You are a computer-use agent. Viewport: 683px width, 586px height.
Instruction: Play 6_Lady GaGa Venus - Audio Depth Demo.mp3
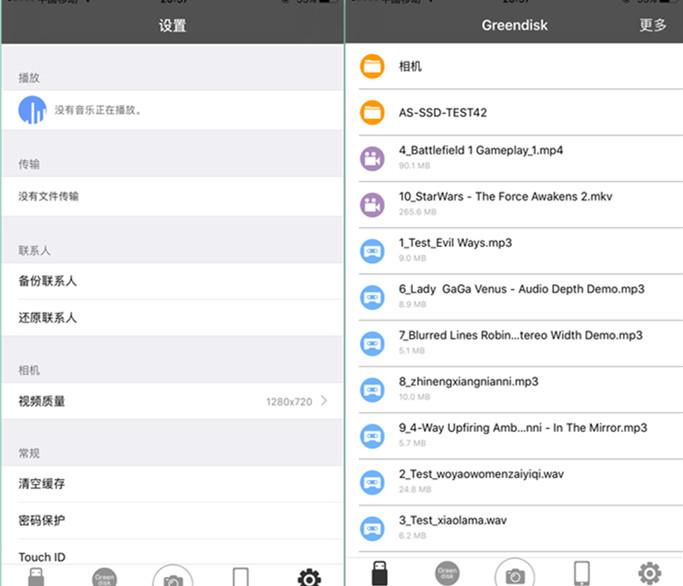[x=521, y=289]
